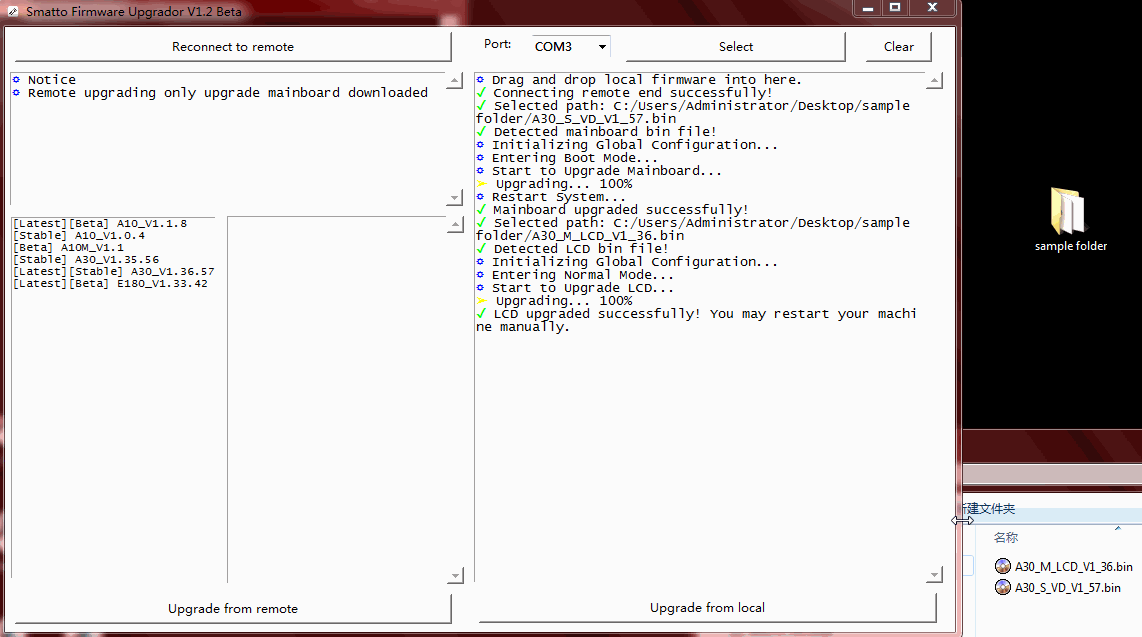
Task: Click scroll up arrow of notice panel
Action: pyautogui.click(x=454, y=80)
